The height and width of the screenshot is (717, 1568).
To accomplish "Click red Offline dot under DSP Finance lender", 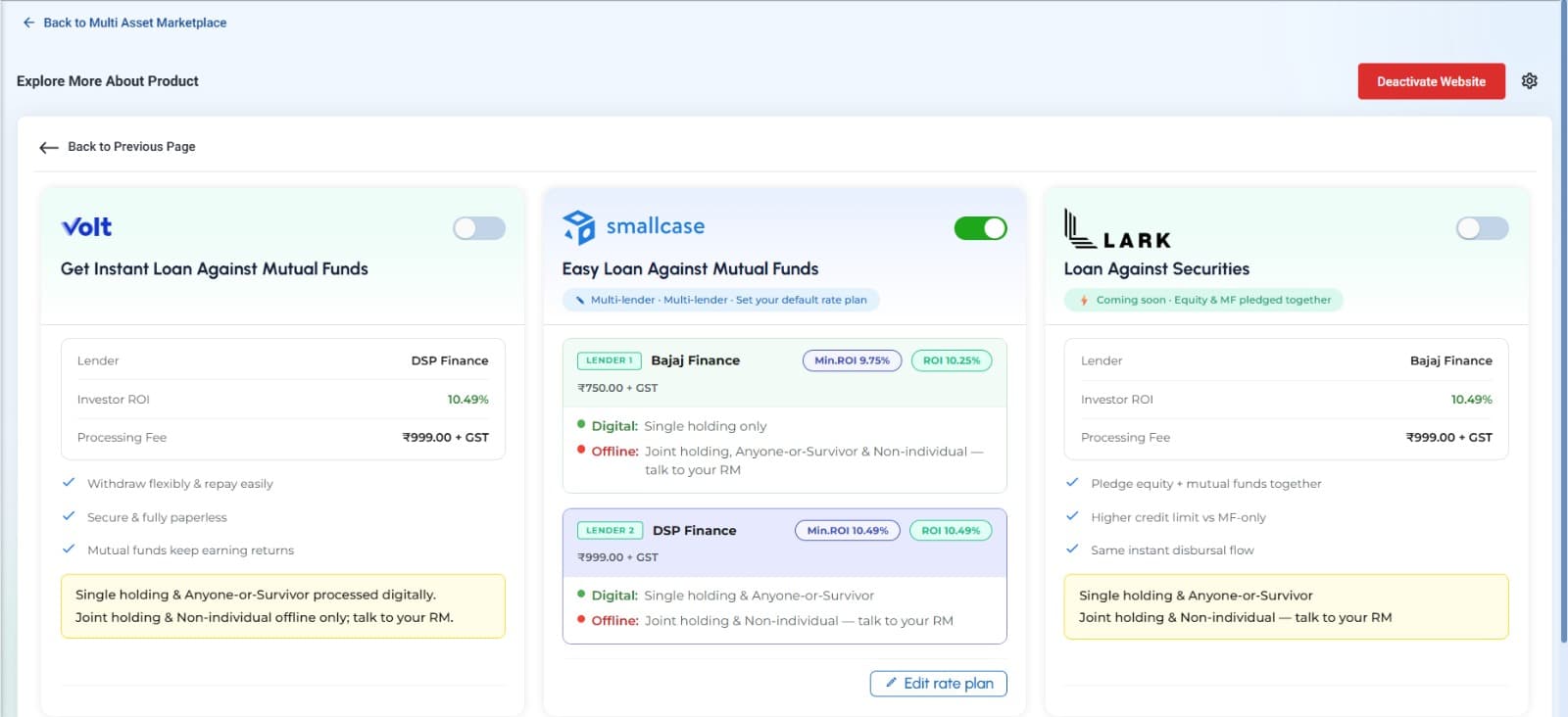I will point(581,620).
